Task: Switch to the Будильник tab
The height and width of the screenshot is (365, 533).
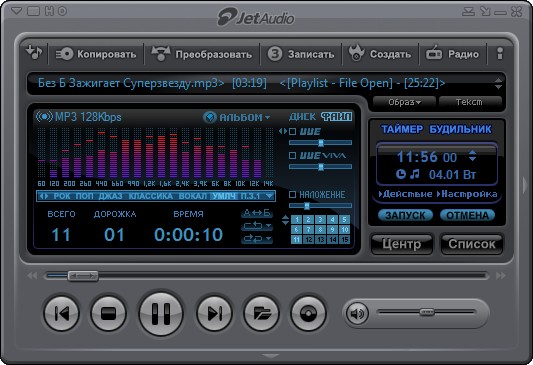Action: click(460, 129)
